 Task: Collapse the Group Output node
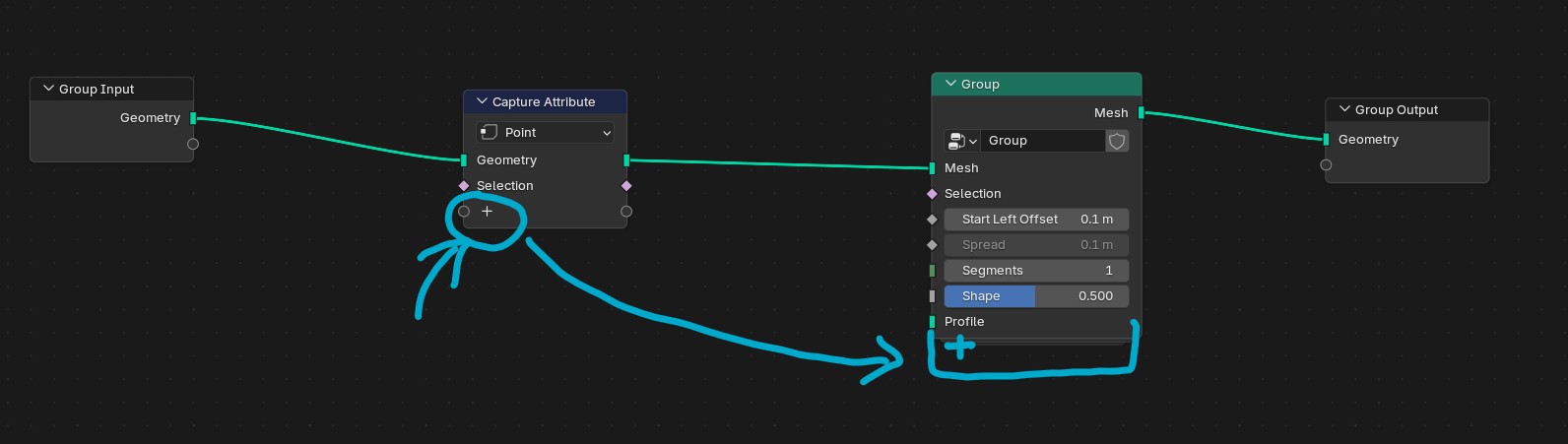pyautogui.click(x=1344, y=109)
